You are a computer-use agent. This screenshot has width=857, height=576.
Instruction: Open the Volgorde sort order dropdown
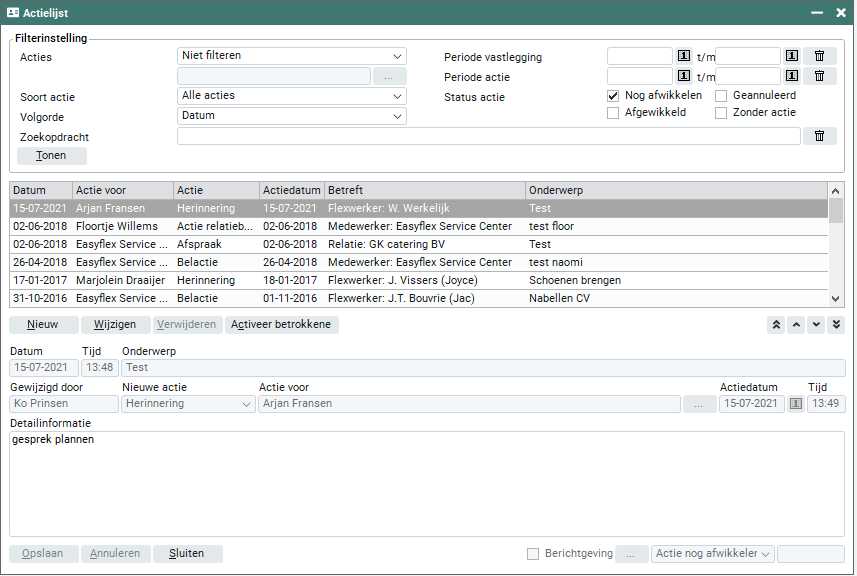tap(292, 116)
